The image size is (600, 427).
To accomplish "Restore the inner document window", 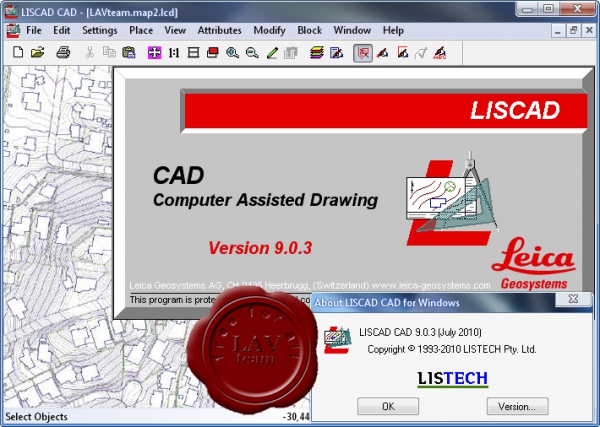I will 573,30.
